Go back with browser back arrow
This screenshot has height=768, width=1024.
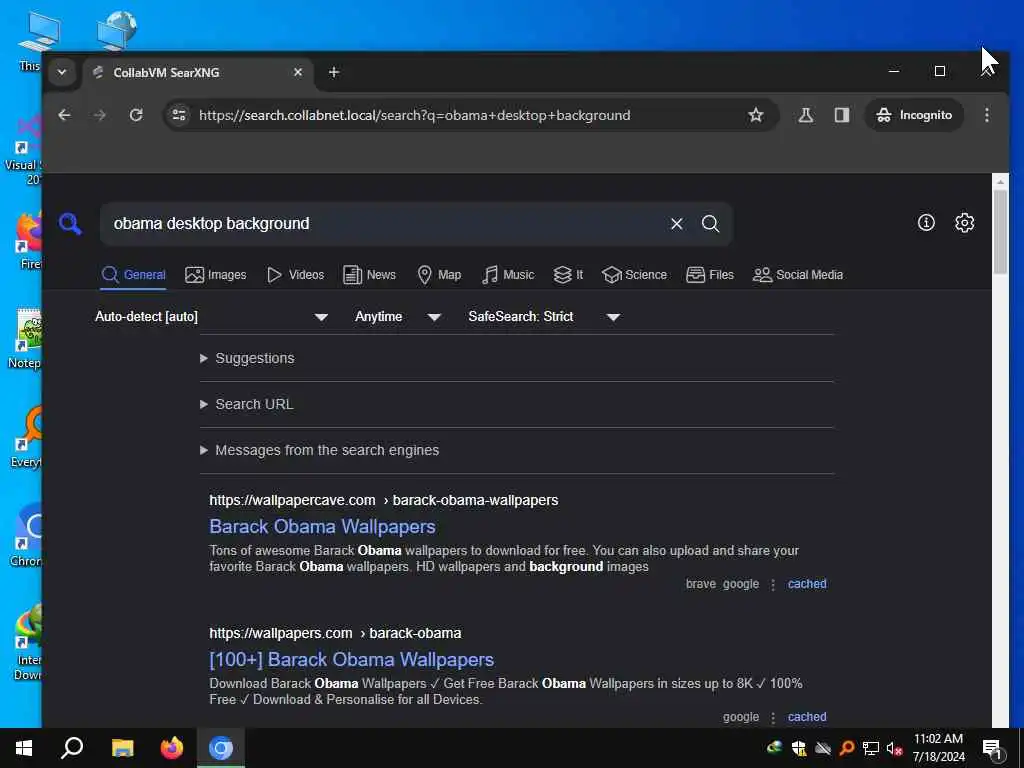tap(64, 115)
